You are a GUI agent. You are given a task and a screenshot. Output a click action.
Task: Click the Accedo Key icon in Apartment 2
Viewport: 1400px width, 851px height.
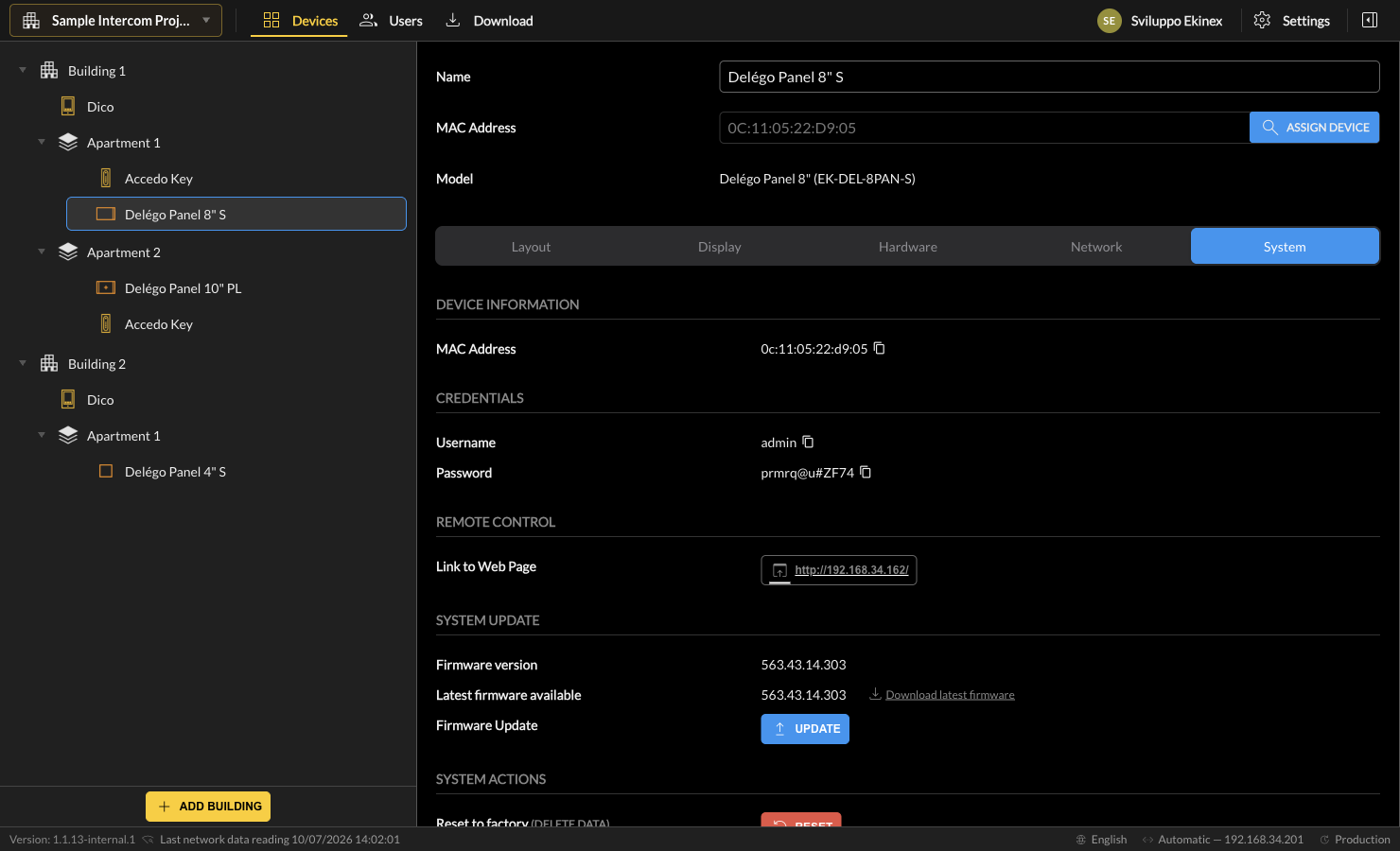pos(106,323)
